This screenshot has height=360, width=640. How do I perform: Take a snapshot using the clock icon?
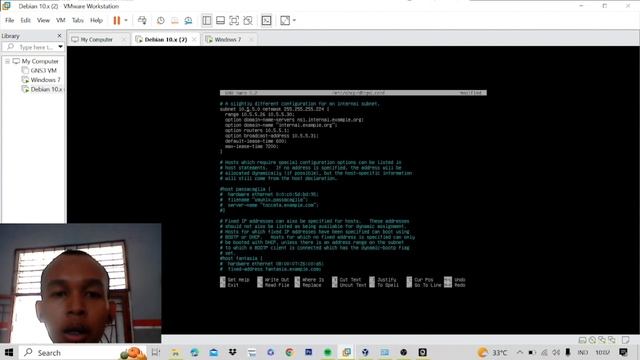(161, 20)
